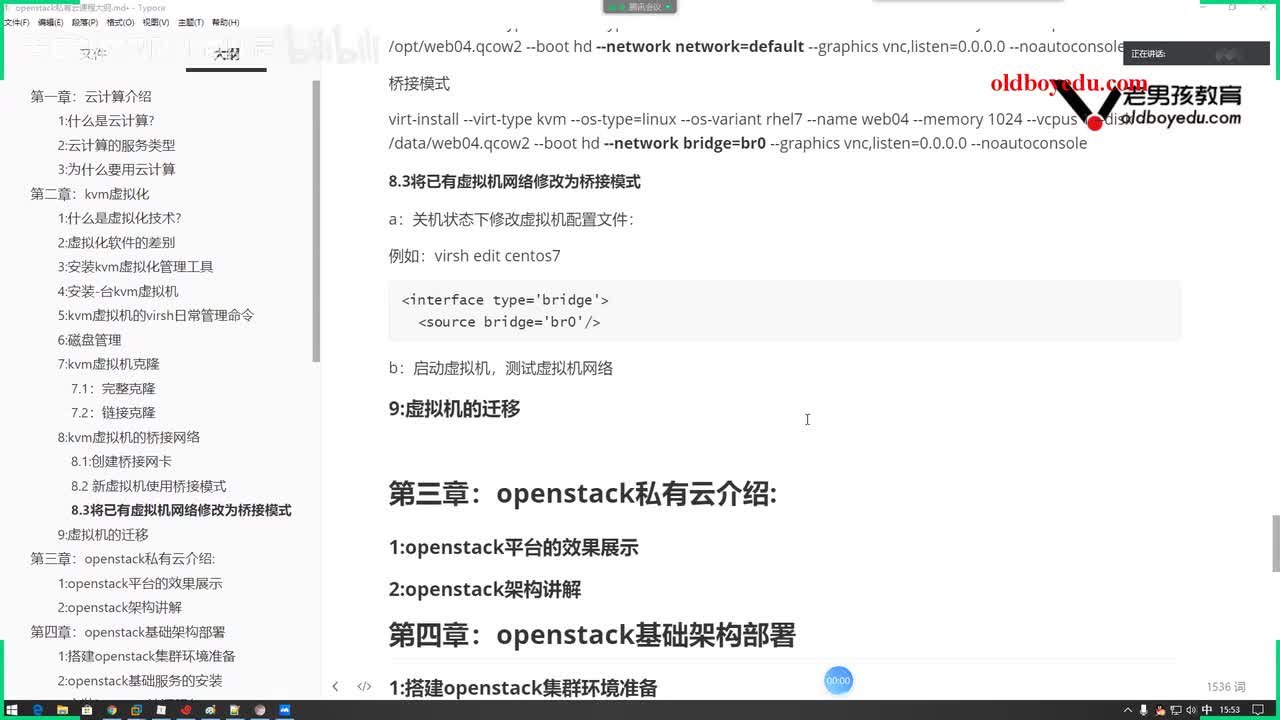
Task: Jump to outline item 1:openstack平台的效果展示
Action: pos(140,583)
